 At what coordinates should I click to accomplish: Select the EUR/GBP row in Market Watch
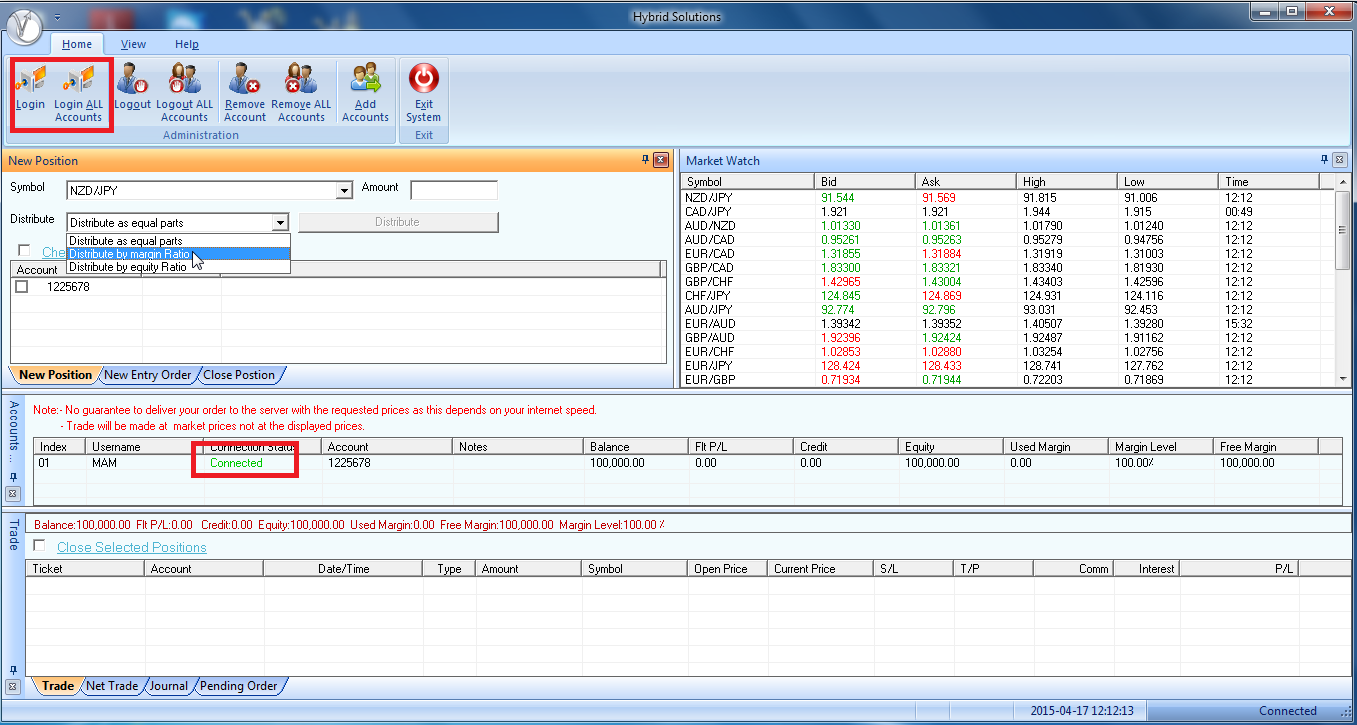(1008, 380)
